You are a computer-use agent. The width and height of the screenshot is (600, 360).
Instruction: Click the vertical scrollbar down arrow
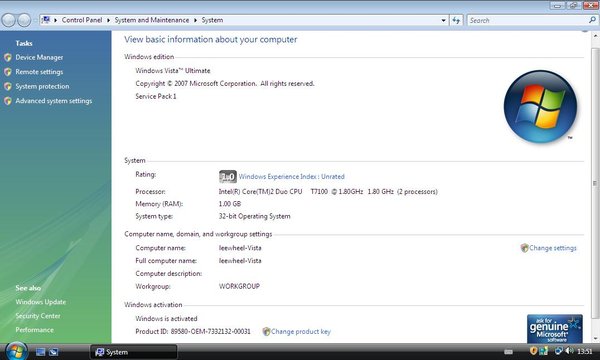[595, 339]
